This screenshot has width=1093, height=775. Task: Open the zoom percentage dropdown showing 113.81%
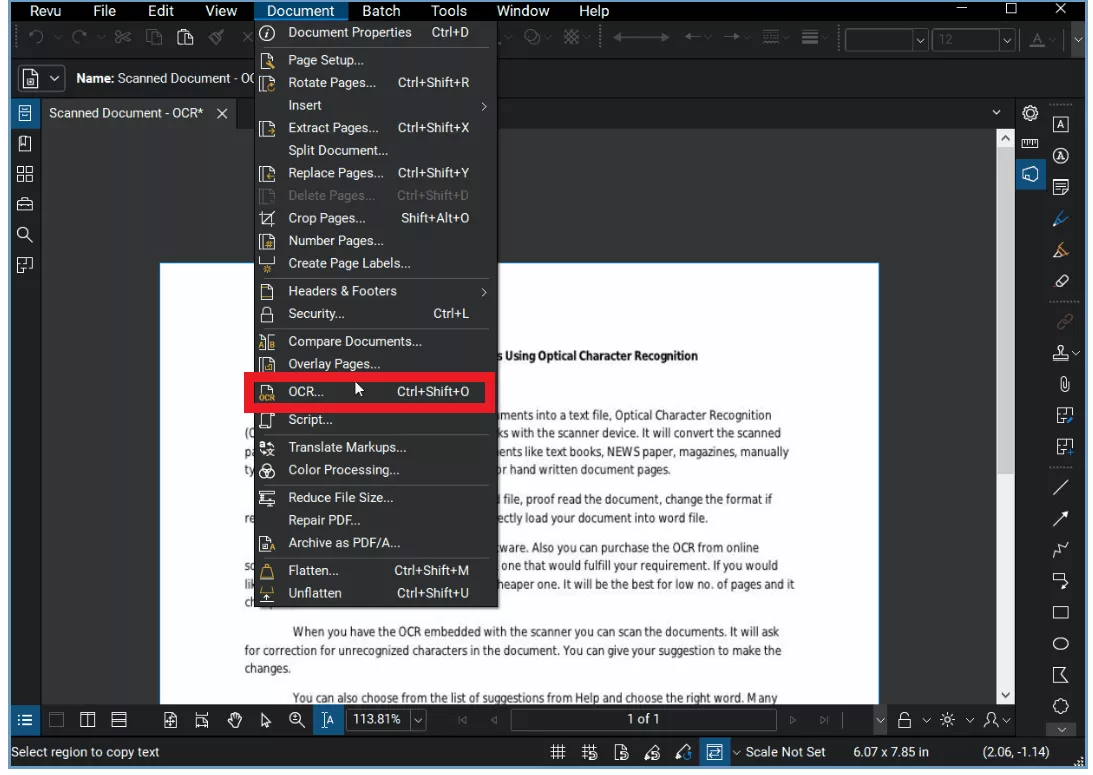point(417,719)
